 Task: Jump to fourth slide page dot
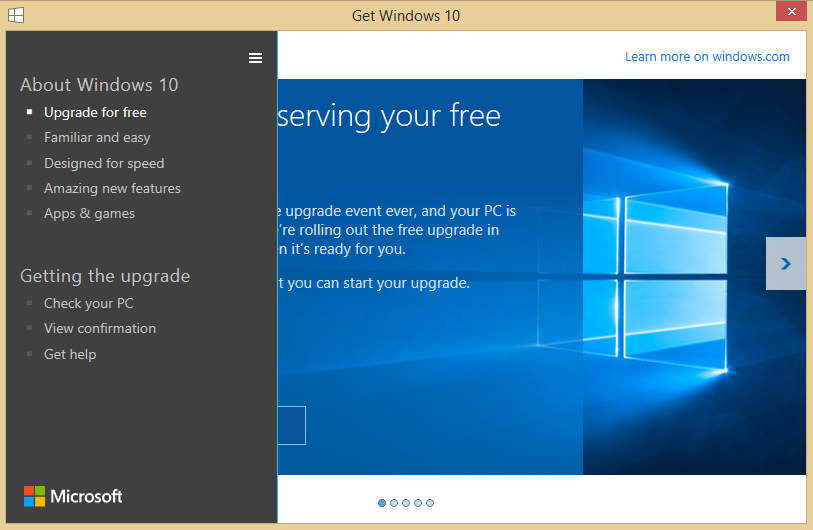[x=418, y=503]
